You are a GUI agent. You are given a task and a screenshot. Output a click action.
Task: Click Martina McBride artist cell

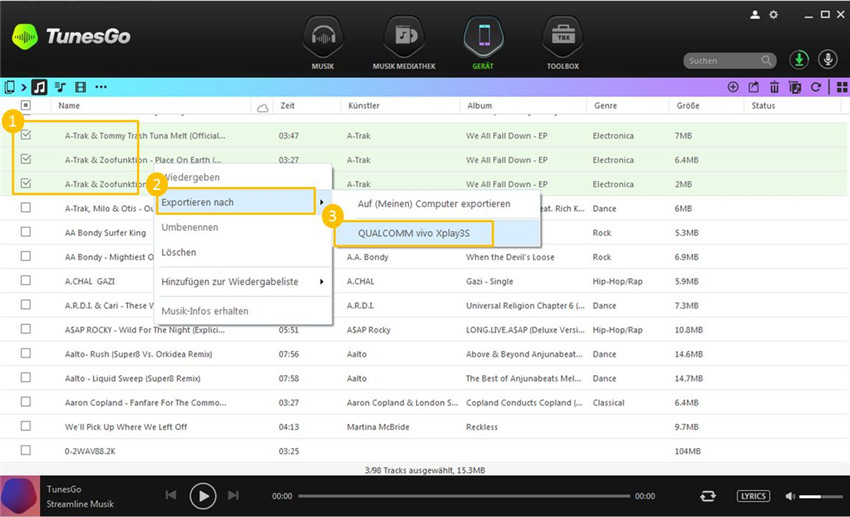378,427
